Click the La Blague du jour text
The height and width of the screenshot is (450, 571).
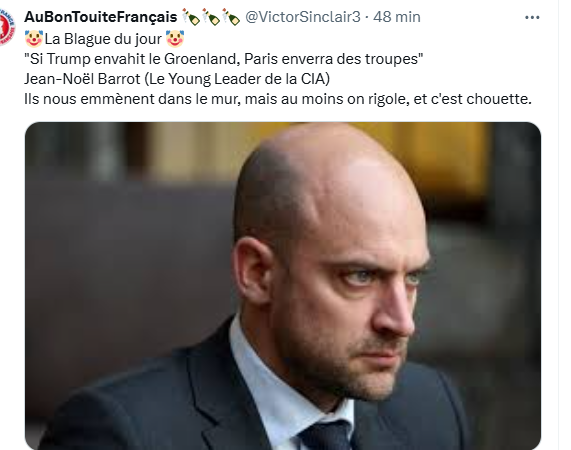coord(103,39)
